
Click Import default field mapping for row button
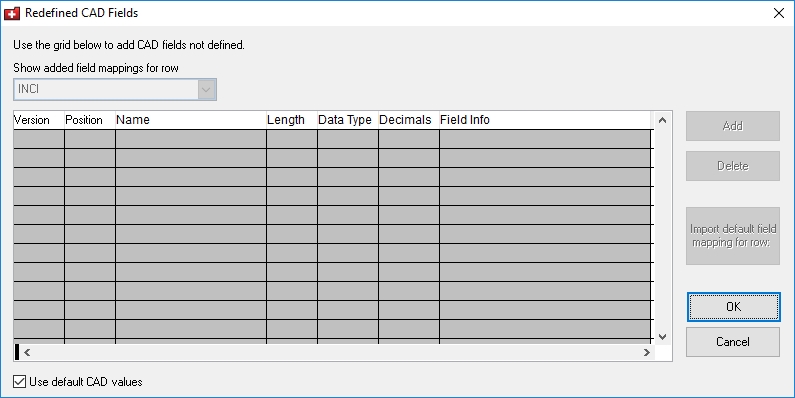[733, 236]
